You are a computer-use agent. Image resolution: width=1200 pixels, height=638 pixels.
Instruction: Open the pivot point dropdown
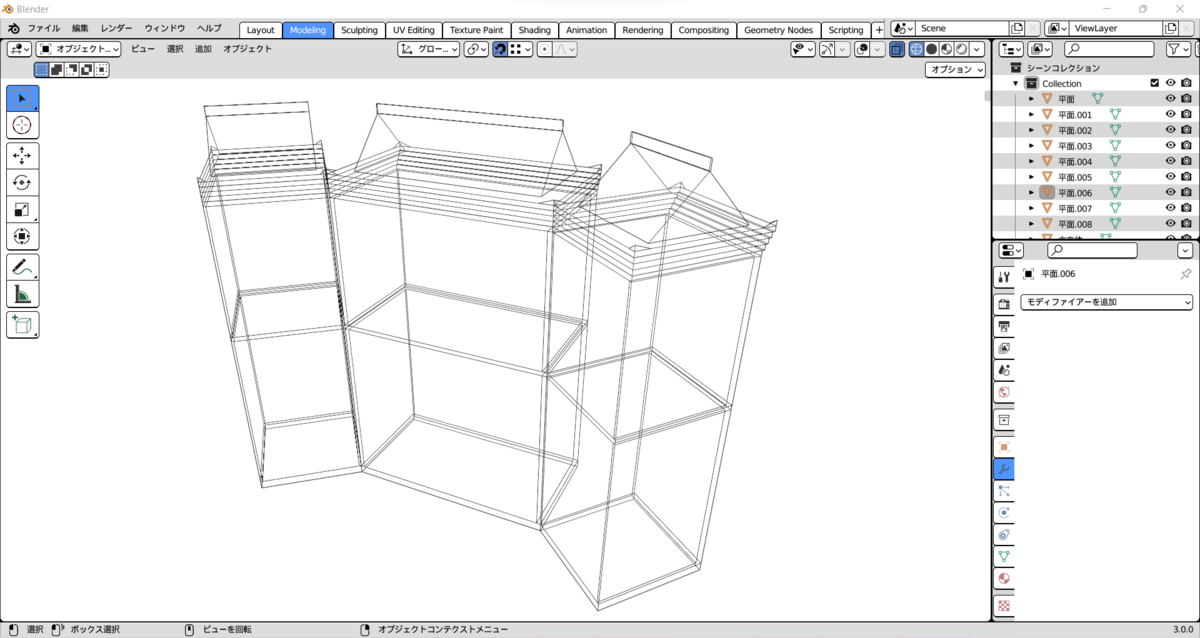click(476, 49)
